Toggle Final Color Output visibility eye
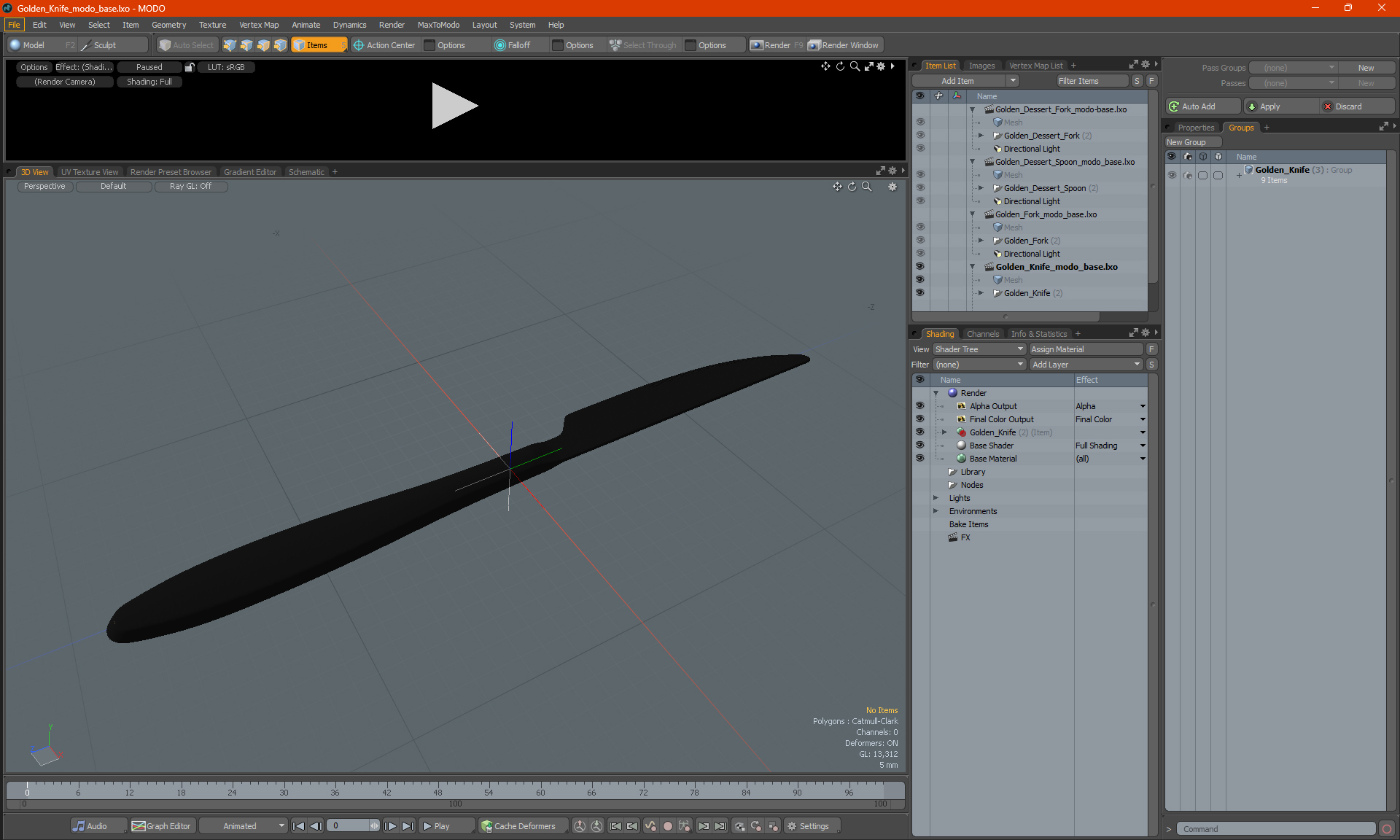 click(919, 419)
